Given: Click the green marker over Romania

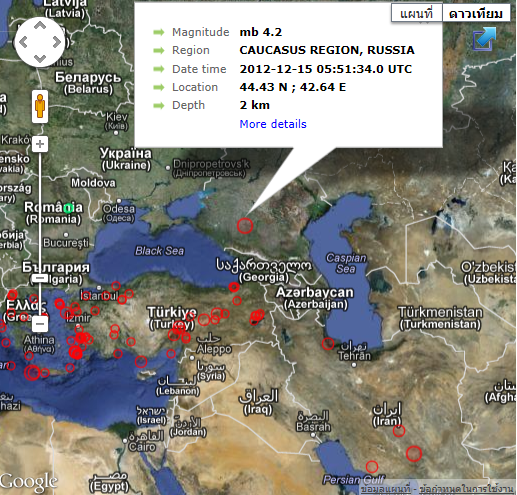Looking at the screenshot, I should point(68,209).
